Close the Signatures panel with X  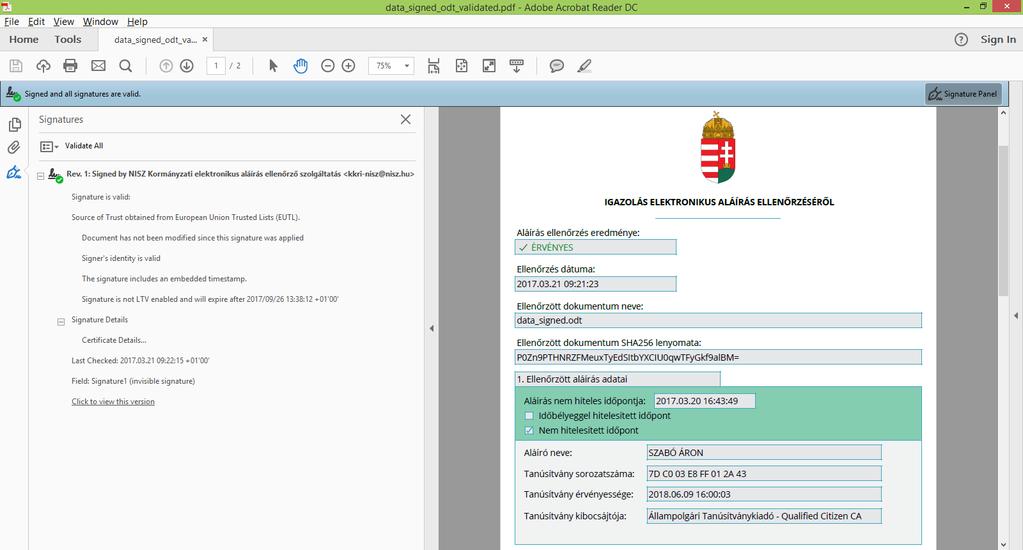[x=405, y=119]
